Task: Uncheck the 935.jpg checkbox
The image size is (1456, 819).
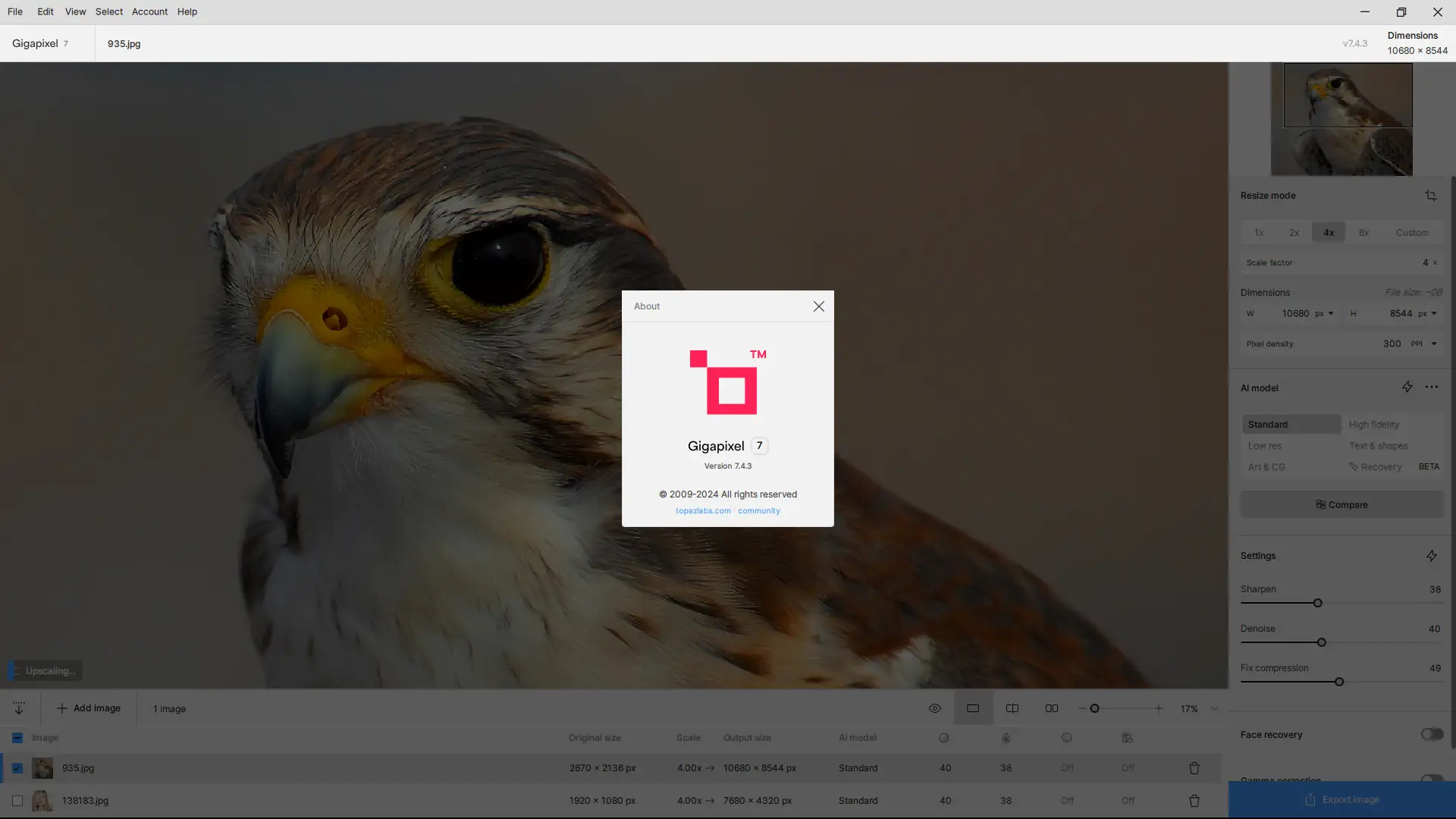Action: (x=17, y=768)
